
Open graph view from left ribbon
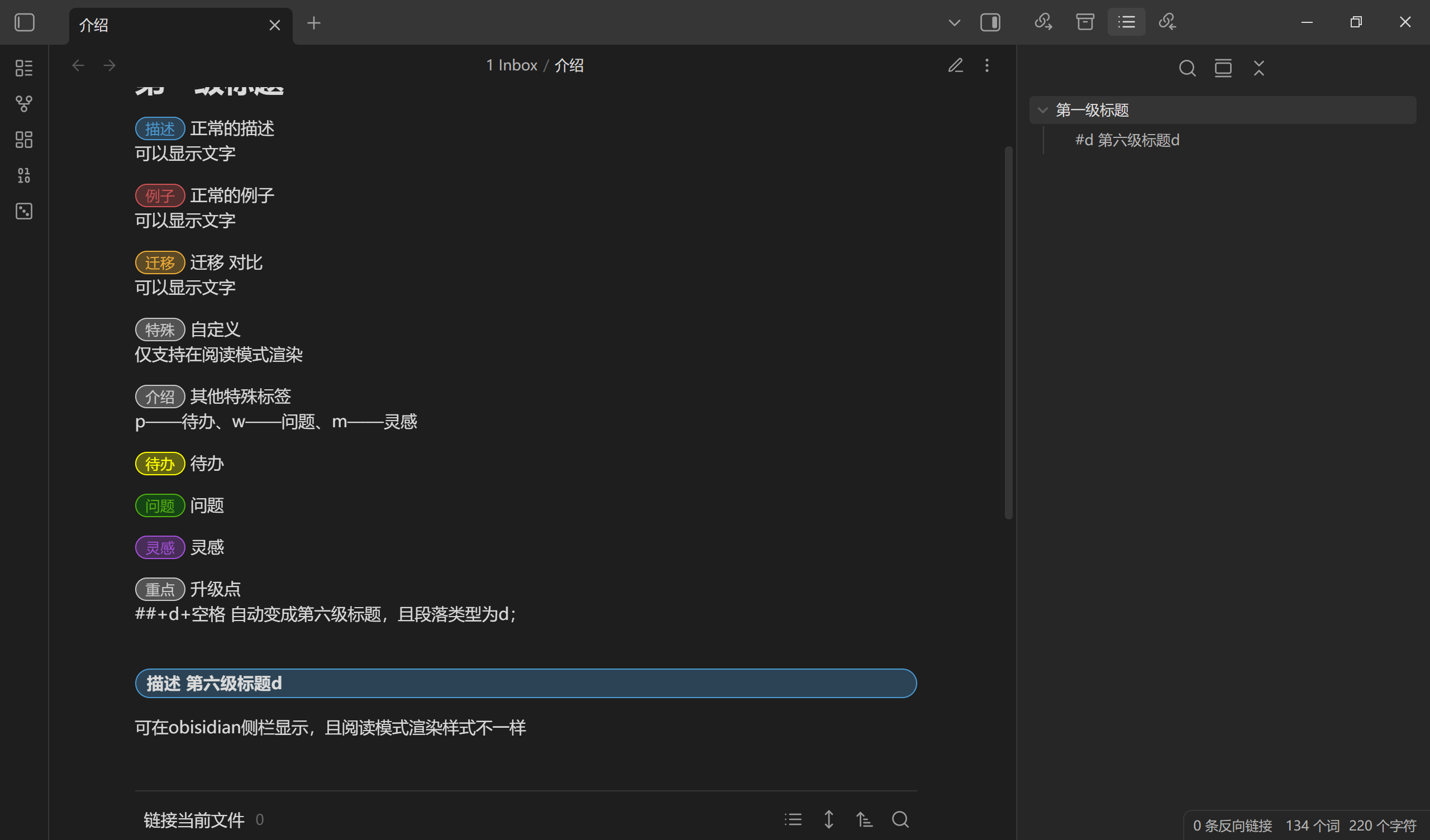pyautogui.click(x=24, y=103)
